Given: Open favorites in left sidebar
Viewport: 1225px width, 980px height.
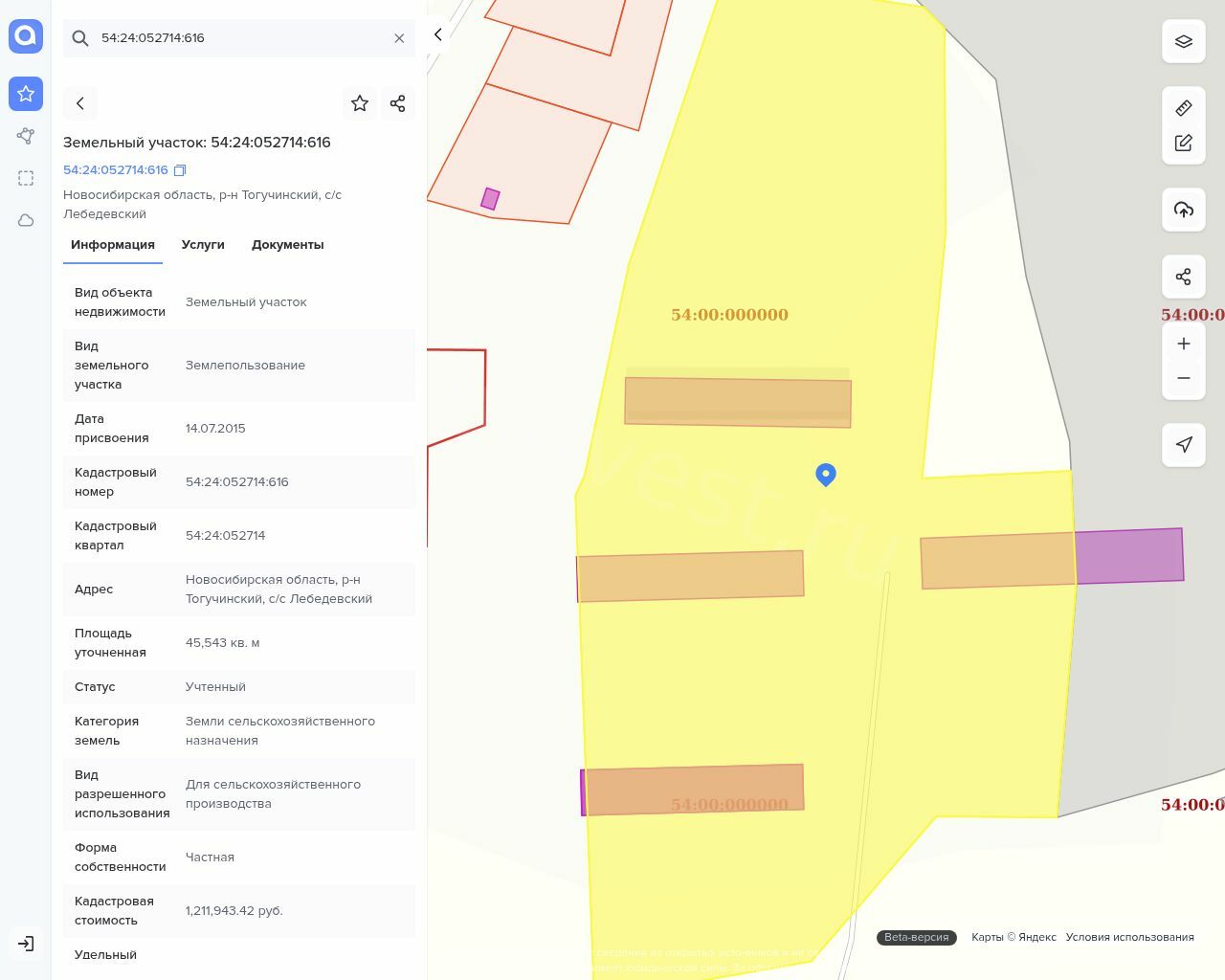Looking at the screenshot, I should click(26, 94).
